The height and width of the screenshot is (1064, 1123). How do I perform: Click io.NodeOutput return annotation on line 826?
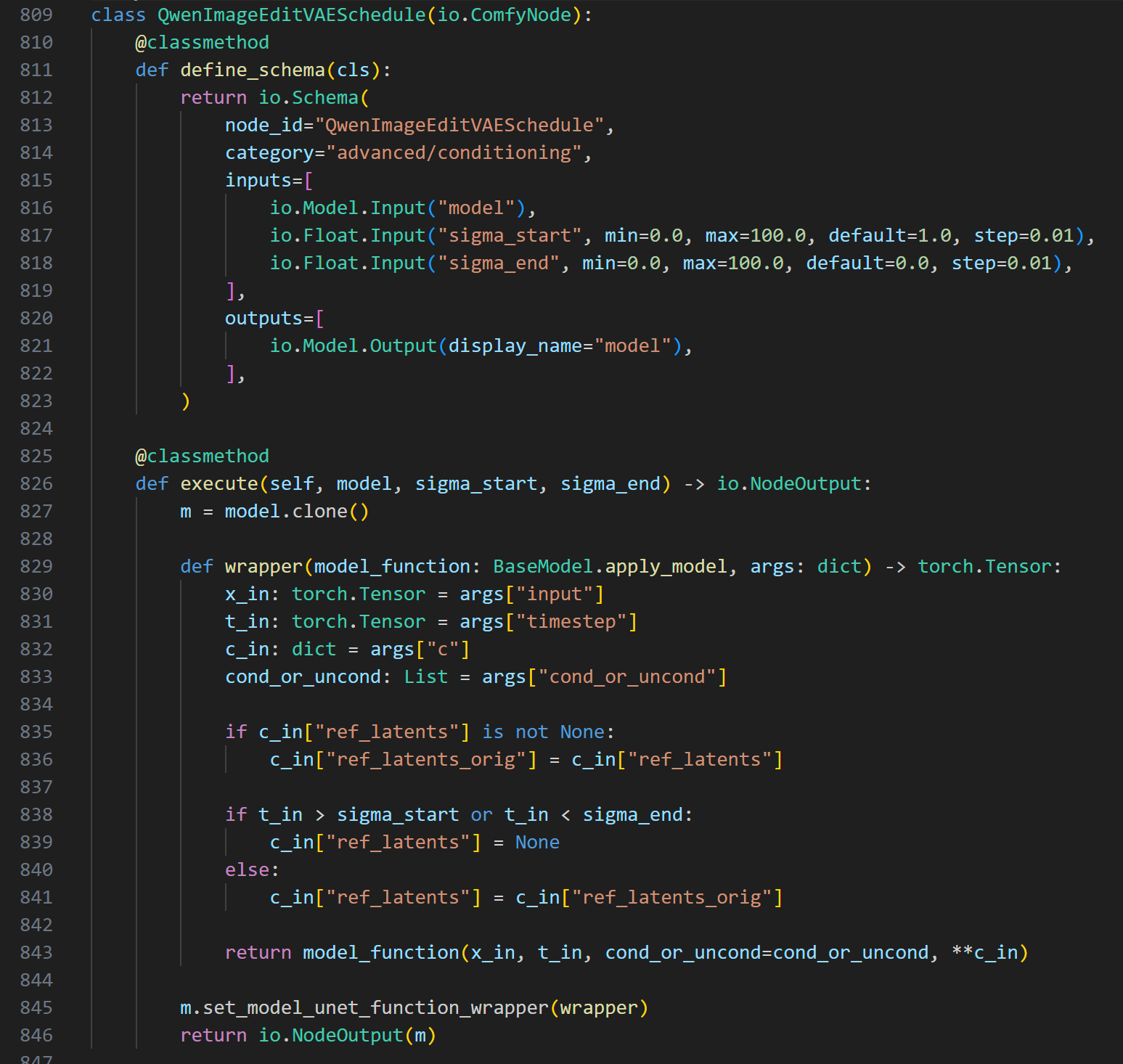789,483
